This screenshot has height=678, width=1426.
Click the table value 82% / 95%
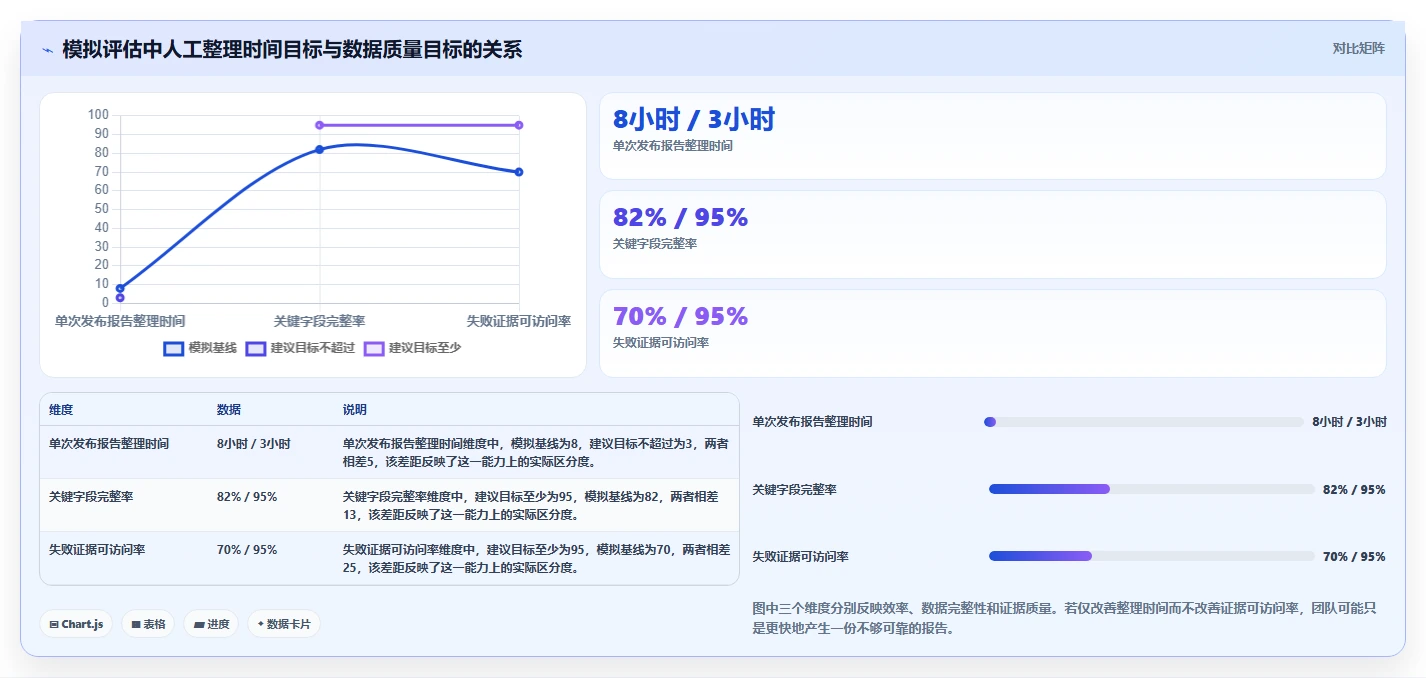(247, 496)
